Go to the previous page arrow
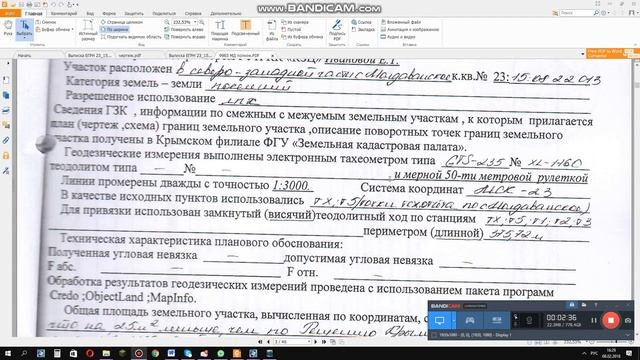This screenshot has height=360, width=640. click(268, 342)
